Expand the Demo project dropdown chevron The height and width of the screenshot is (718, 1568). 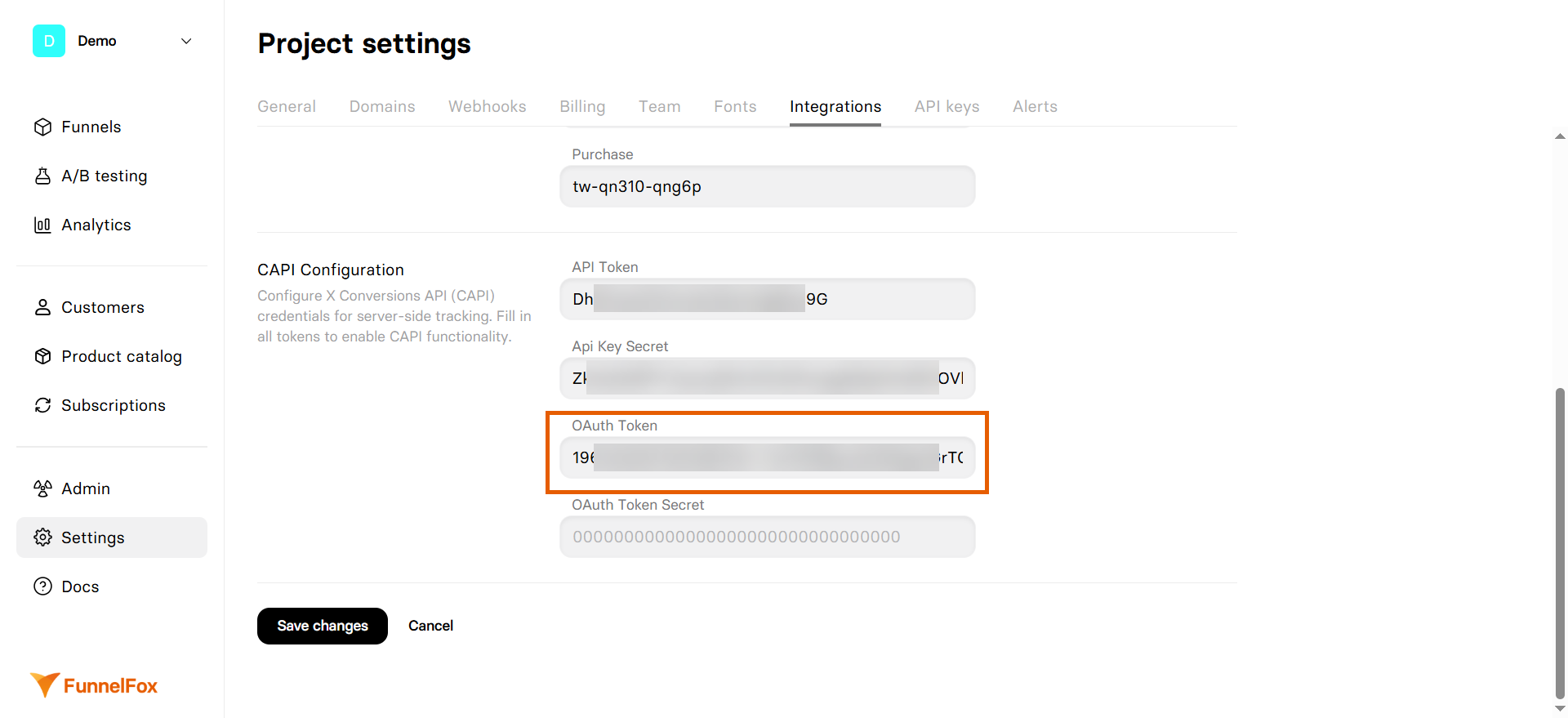coord(186,41)
